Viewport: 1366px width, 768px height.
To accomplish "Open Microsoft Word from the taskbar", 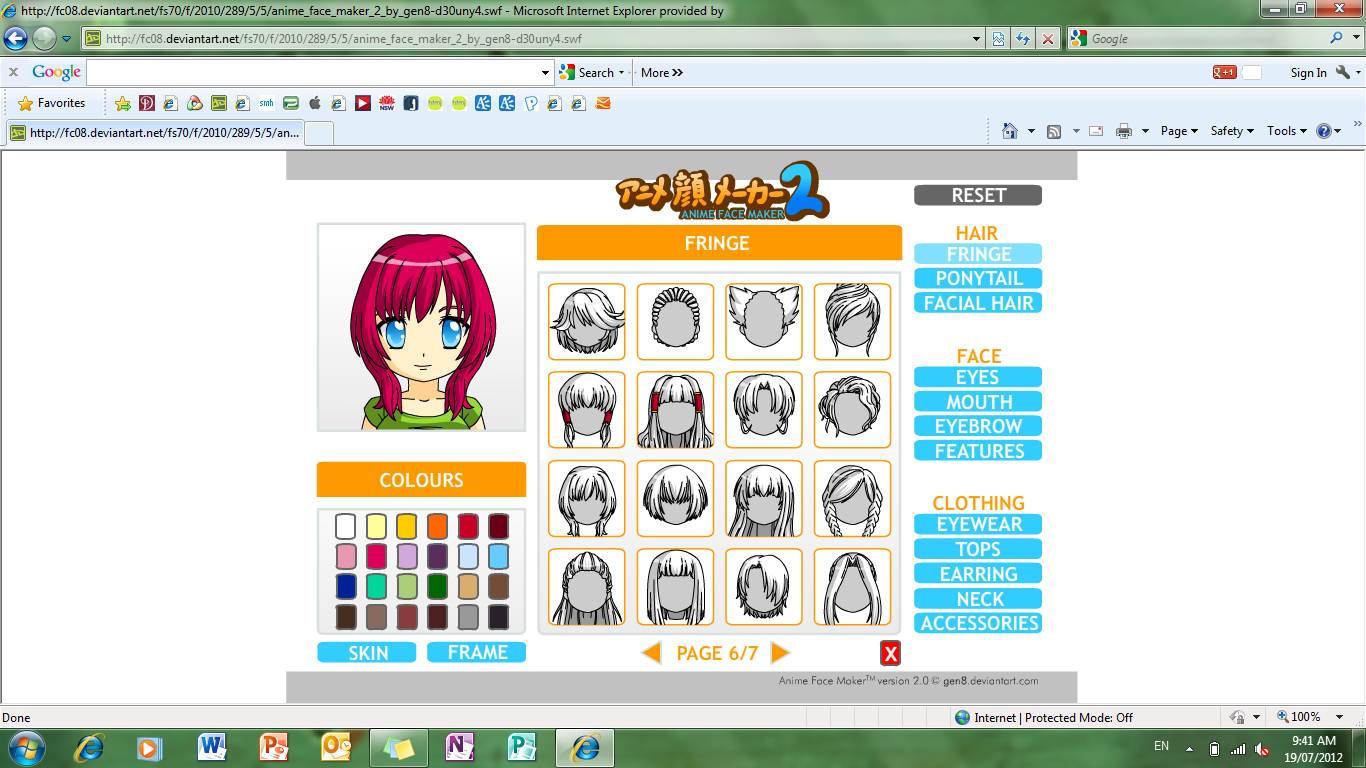I will (x=212, y=747).
